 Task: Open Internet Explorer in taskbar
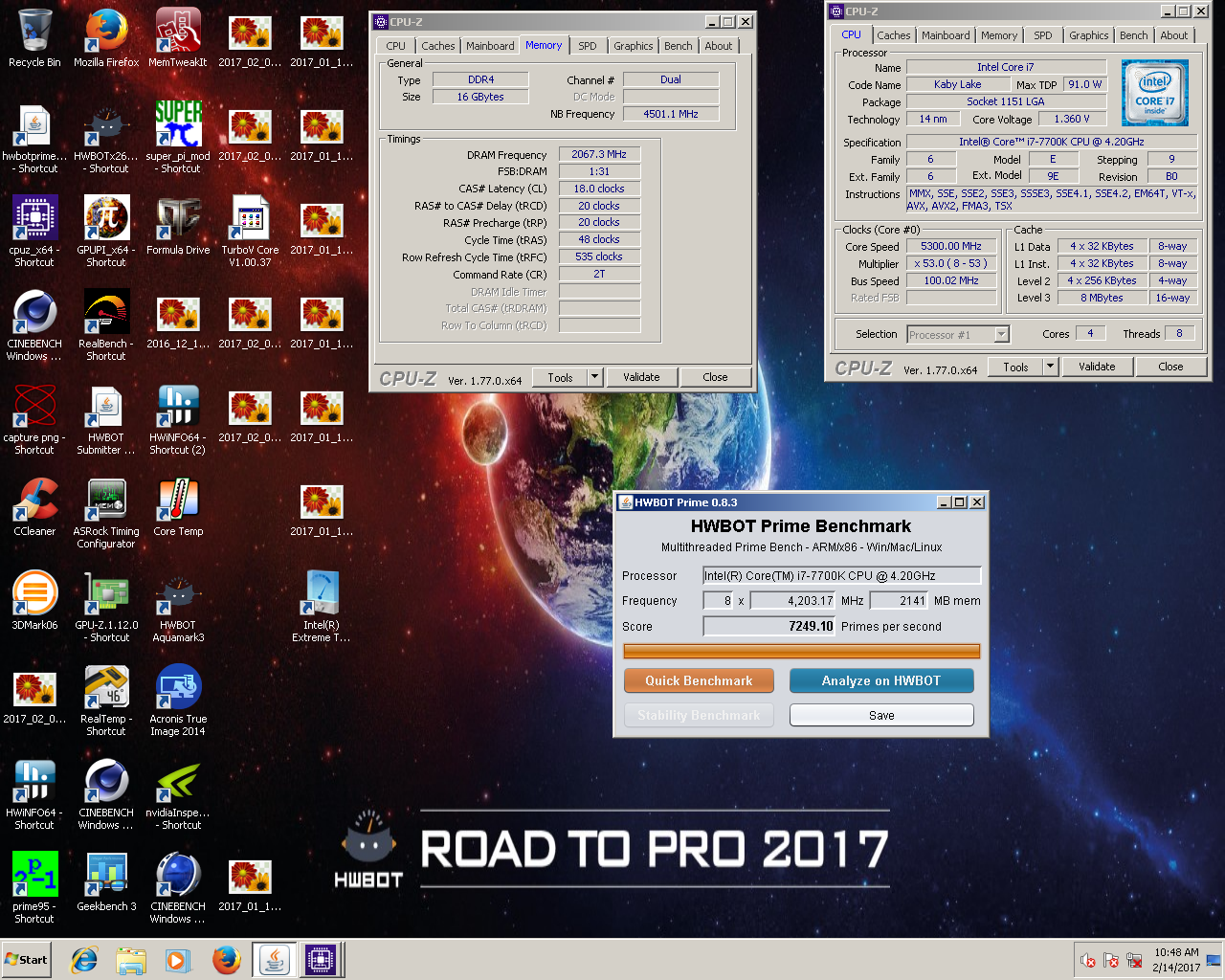pyautogui.click(x=84, y=960)
